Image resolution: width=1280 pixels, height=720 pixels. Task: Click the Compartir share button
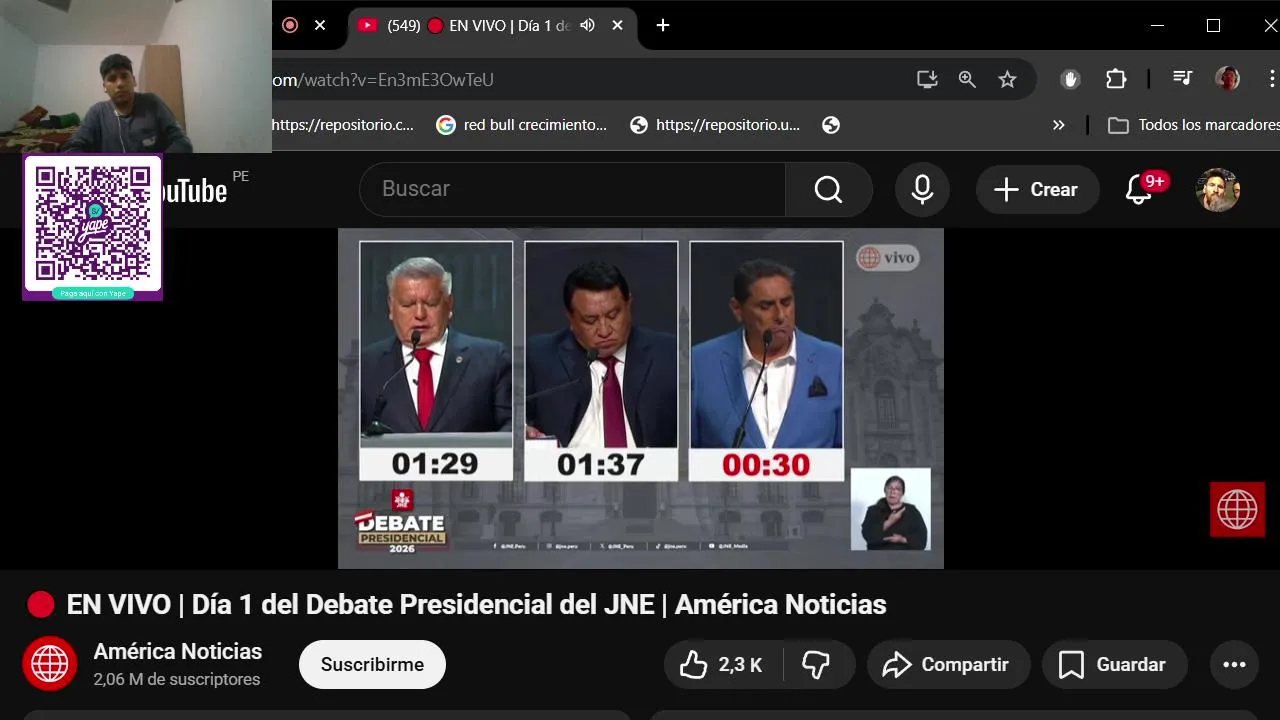(948, 664)
